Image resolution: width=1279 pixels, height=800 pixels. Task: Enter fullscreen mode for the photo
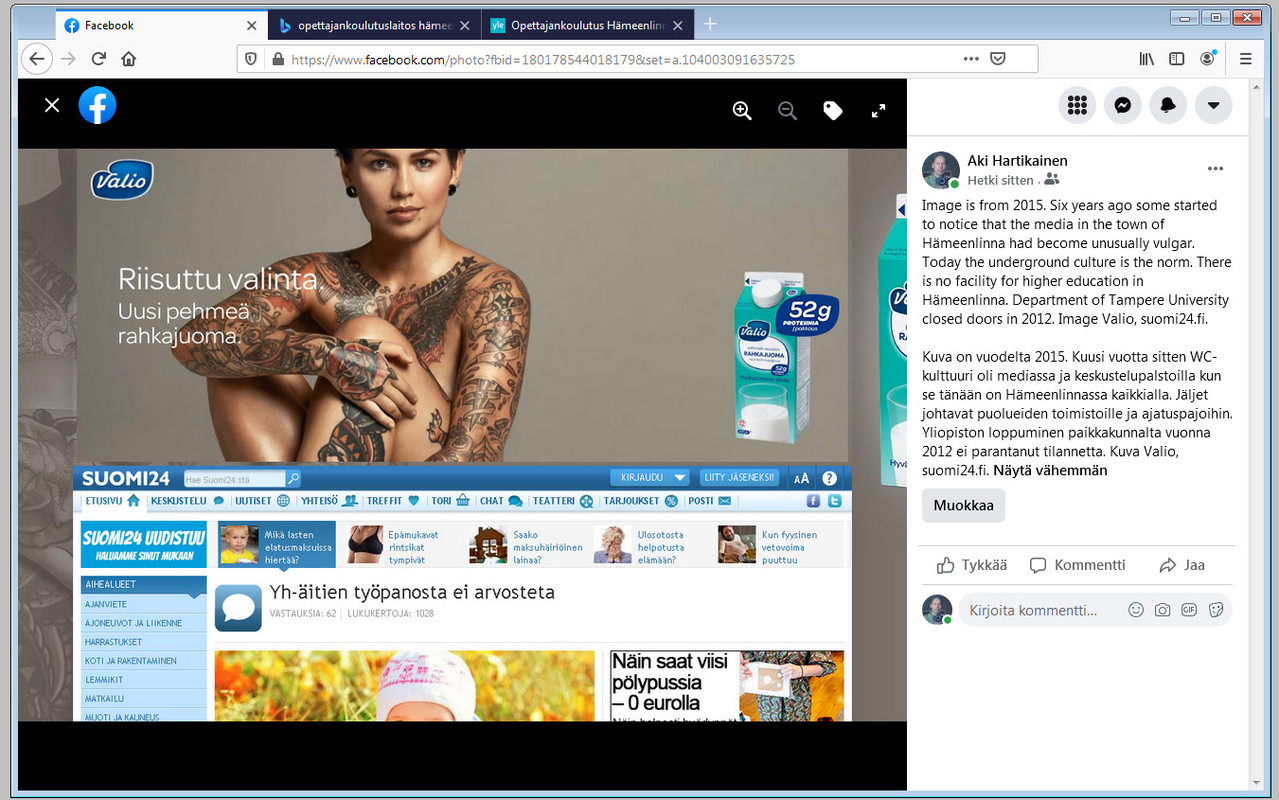coord(879,111)
